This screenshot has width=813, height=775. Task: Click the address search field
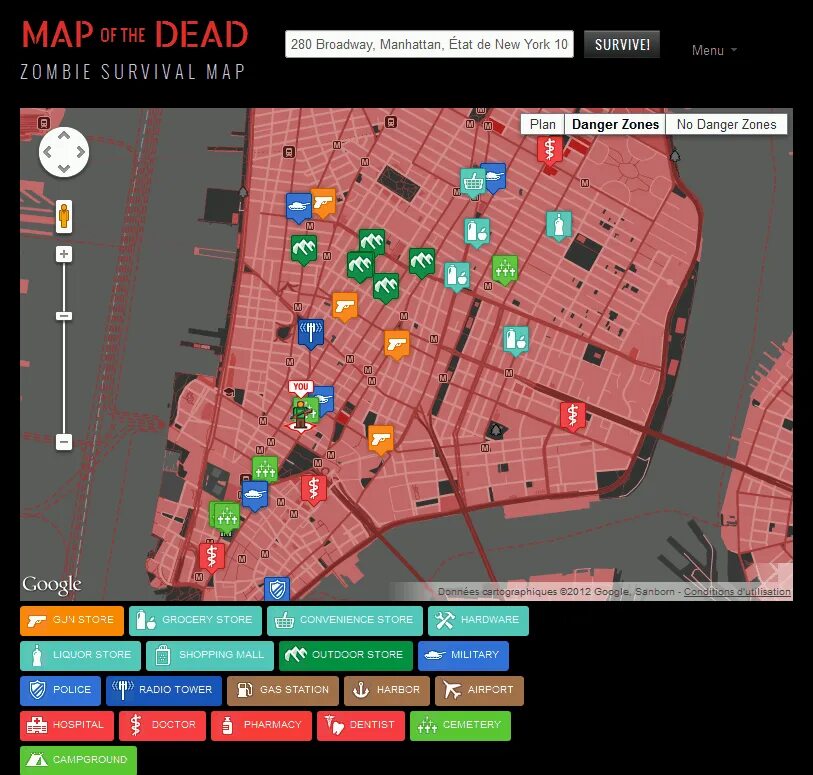pos(429,44)
